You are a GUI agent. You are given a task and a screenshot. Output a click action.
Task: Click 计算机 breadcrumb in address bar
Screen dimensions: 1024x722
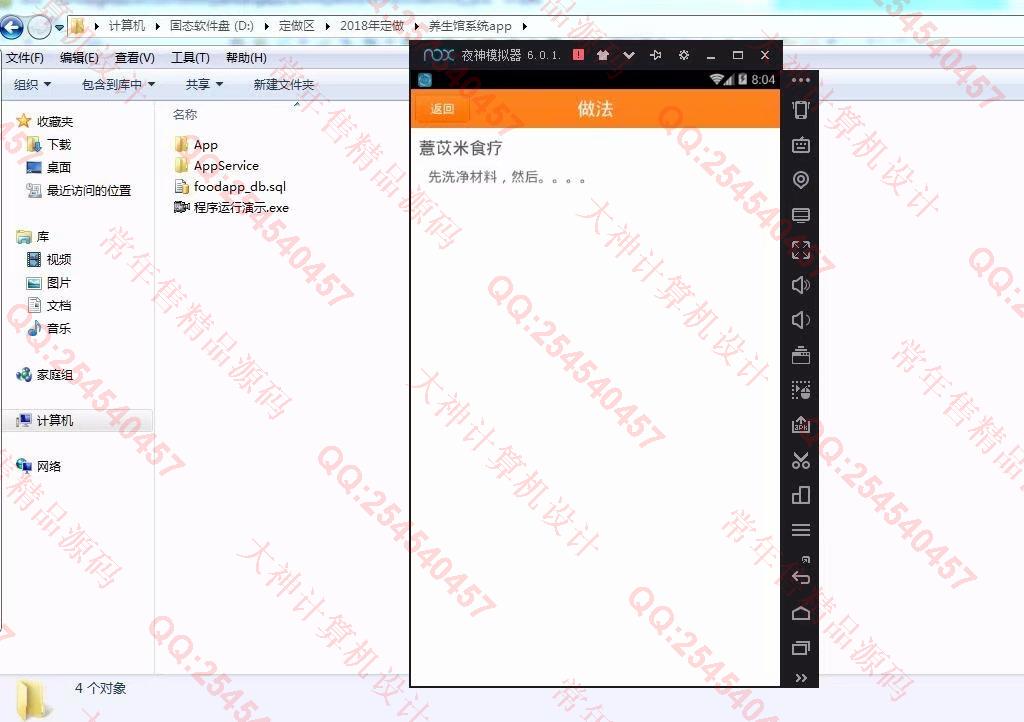coord(127,25)
